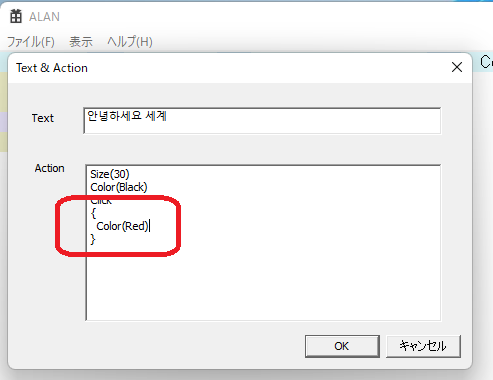Click the Text input field with Korean text

pyautogui.click(x=262, y=120)
